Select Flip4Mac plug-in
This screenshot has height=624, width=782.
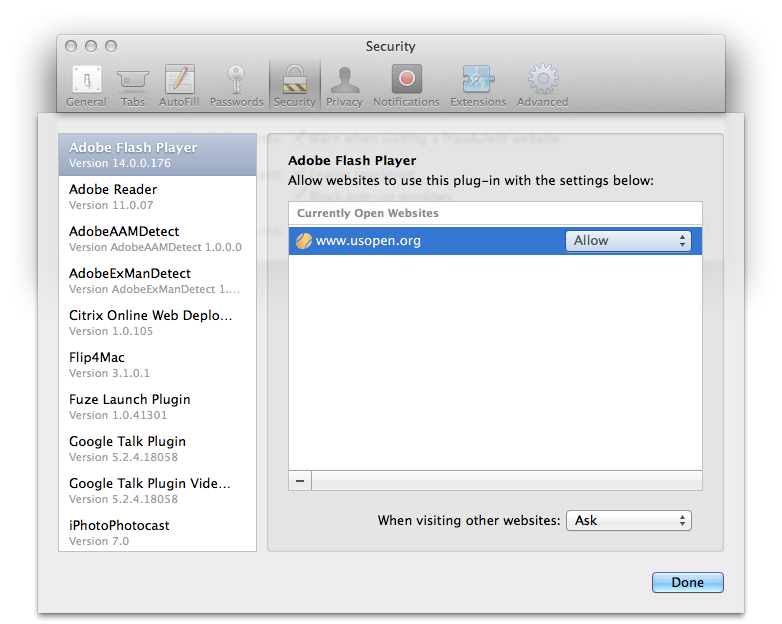(158, 365)
